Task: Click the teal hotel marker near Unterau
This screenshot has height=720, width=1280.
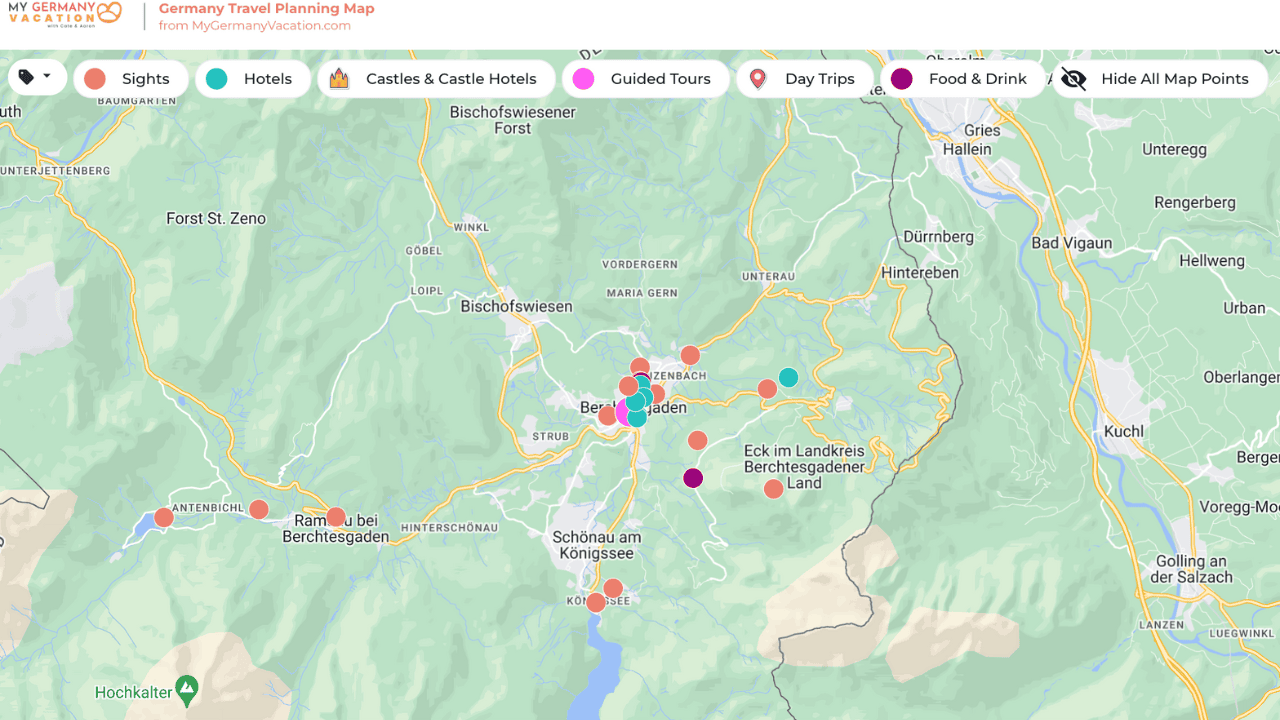Action: coord(788,377)
